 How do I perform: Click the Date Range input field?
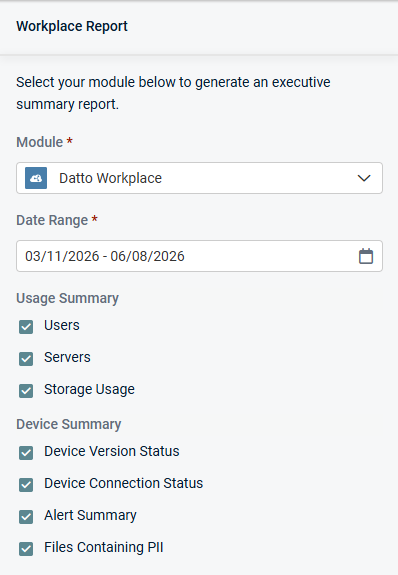click(x=199, y=256)
